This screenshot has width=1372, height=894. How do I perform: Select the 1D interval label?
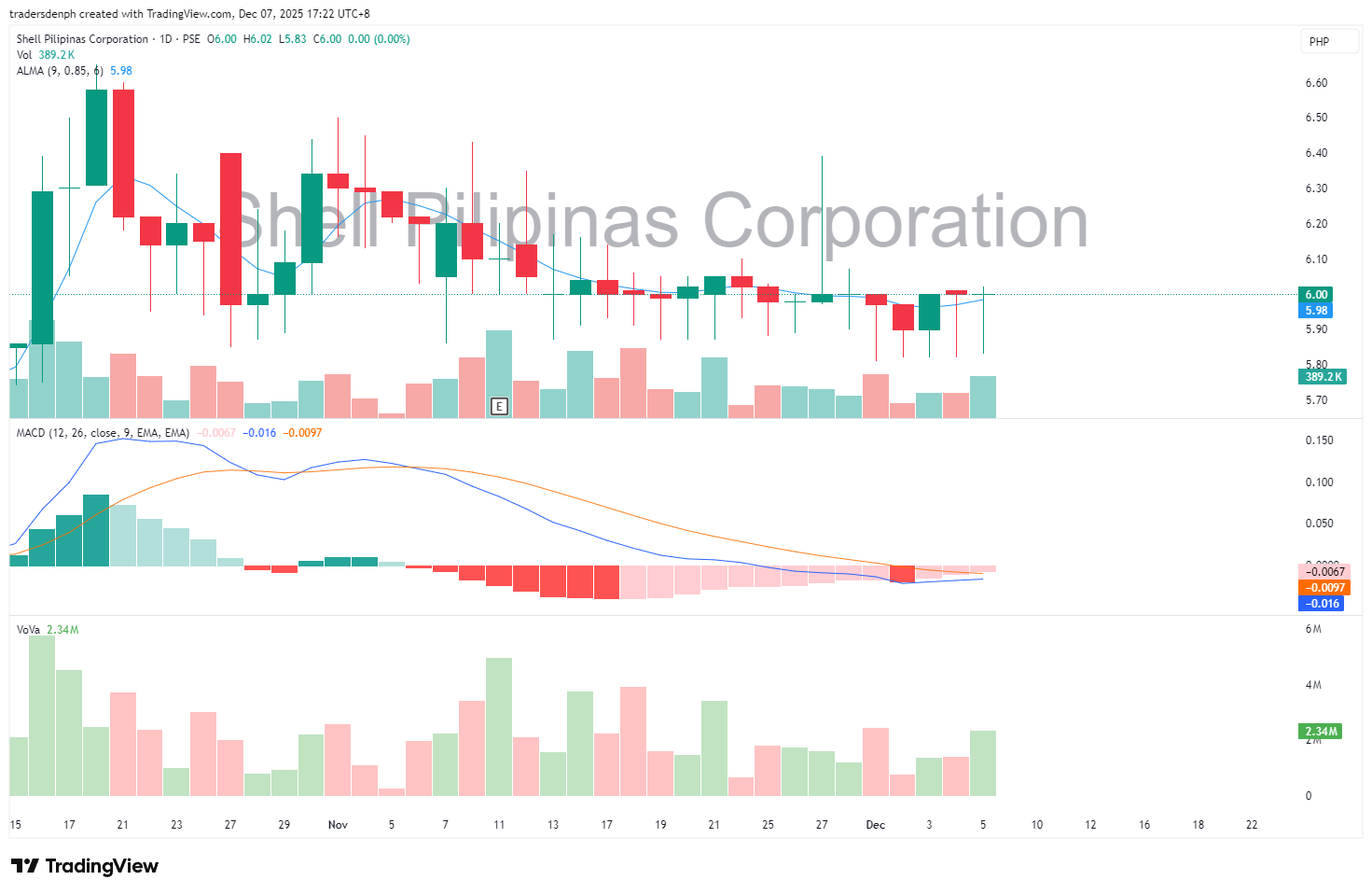[166, 39]
